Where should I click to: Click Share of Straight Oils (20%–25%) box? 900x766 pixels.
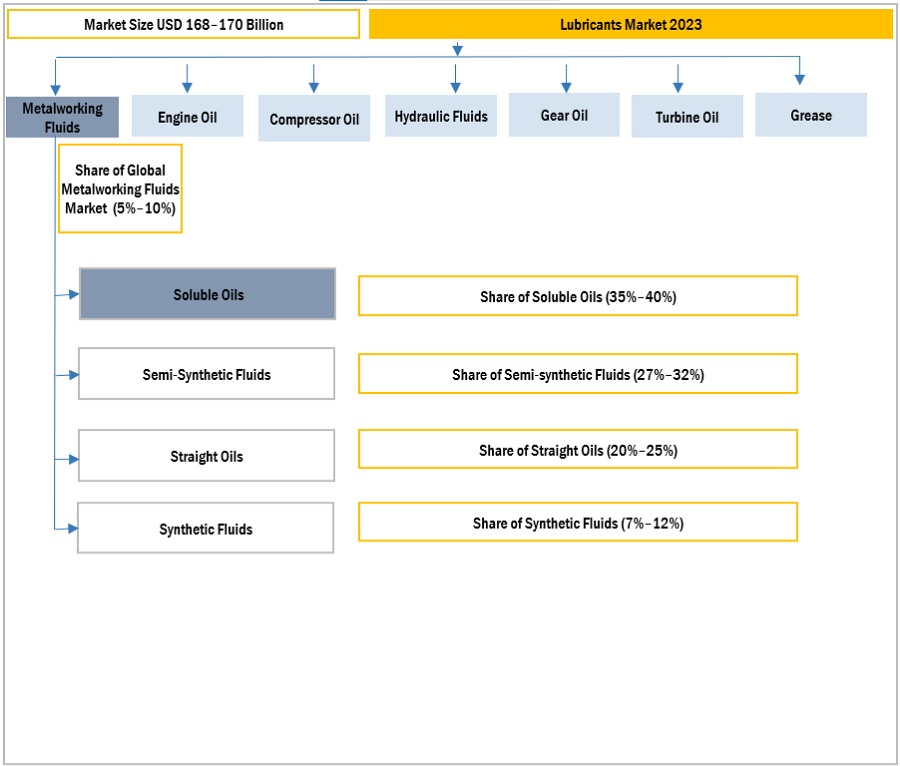click(577, 450)
